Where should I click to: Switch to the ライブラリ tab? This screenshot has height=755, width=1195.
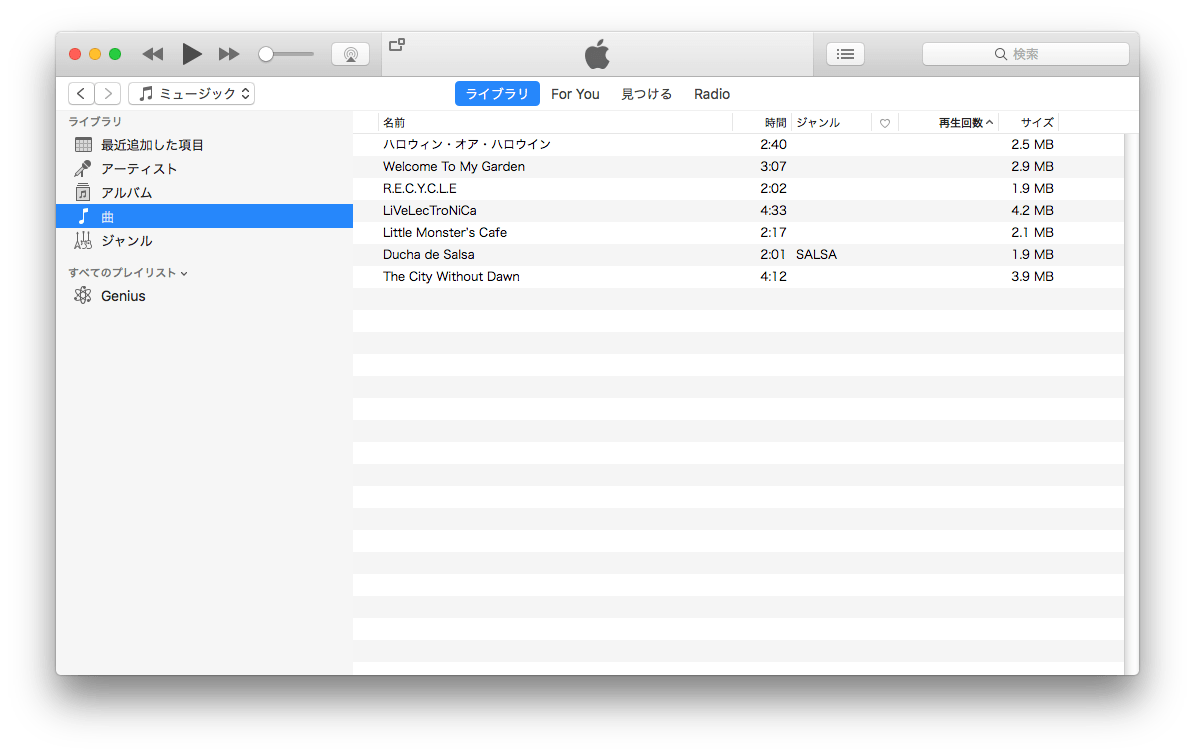click(497, 94)
